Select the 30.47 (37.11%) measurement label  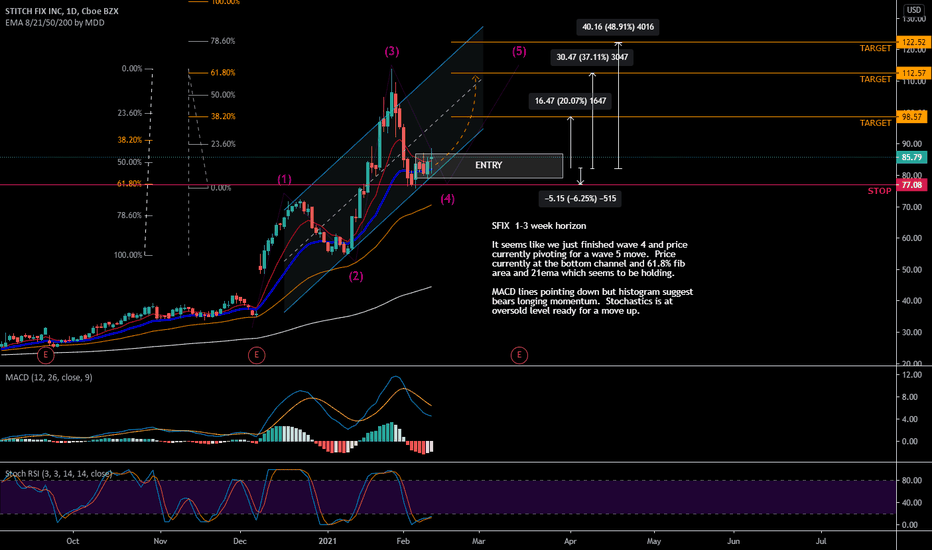click(592, 57)
